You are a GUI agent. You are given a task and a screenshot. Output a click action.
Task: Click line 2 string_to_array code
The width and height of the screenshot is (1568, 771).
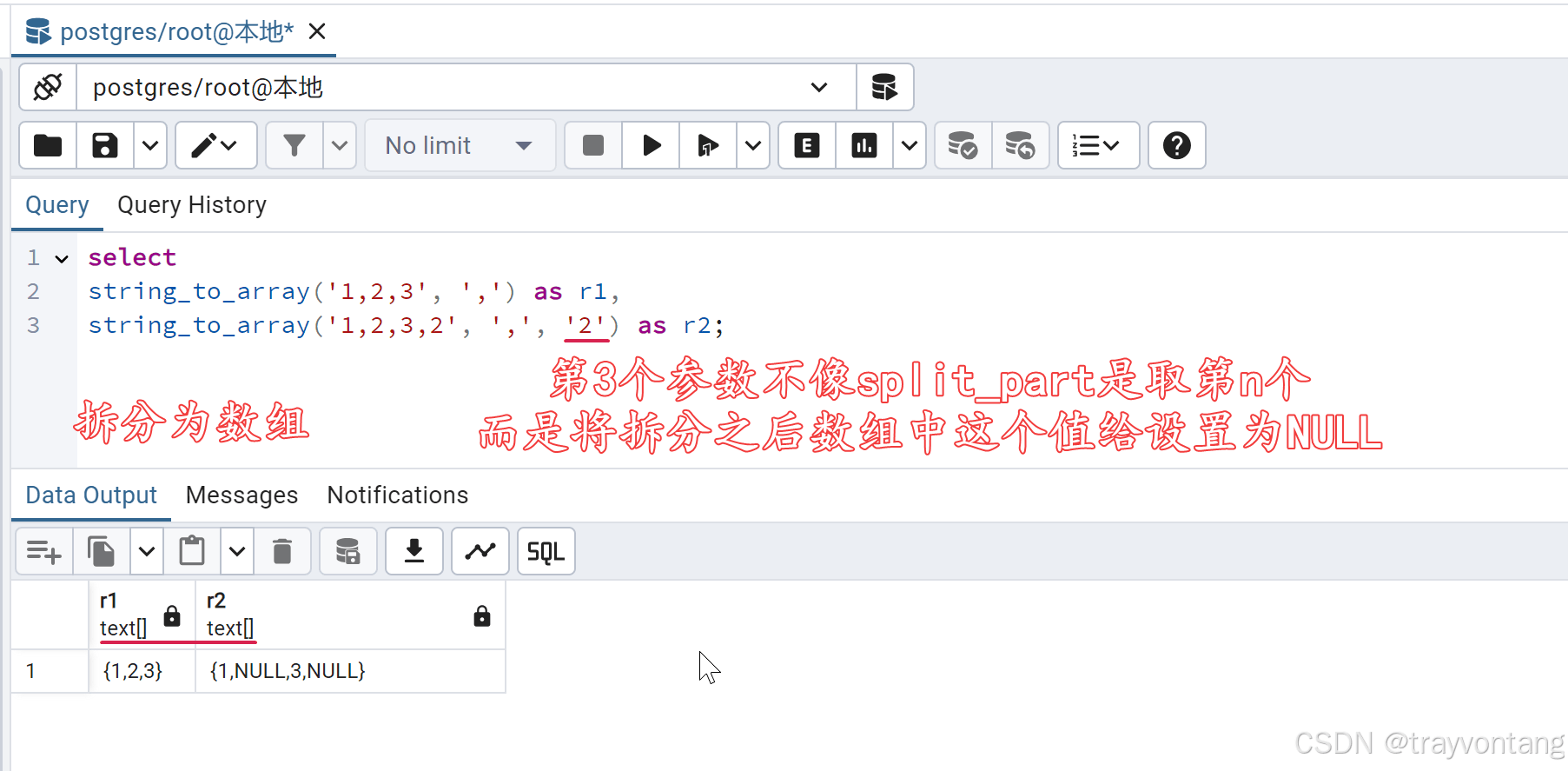coord(354,291)
